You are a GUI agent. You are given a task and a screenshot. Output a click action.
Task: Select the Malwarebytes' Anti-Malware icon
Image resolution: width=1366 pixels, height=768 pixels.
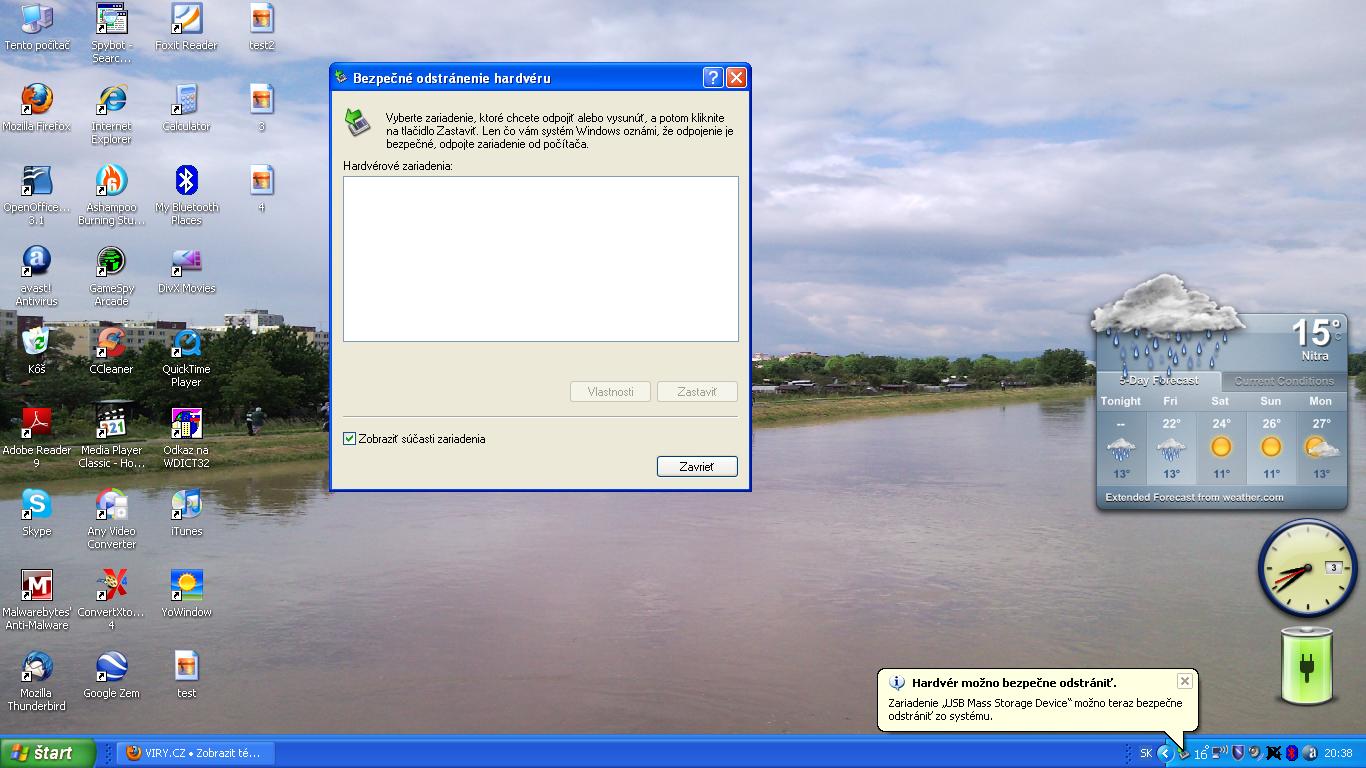click(x=37, y=586)
